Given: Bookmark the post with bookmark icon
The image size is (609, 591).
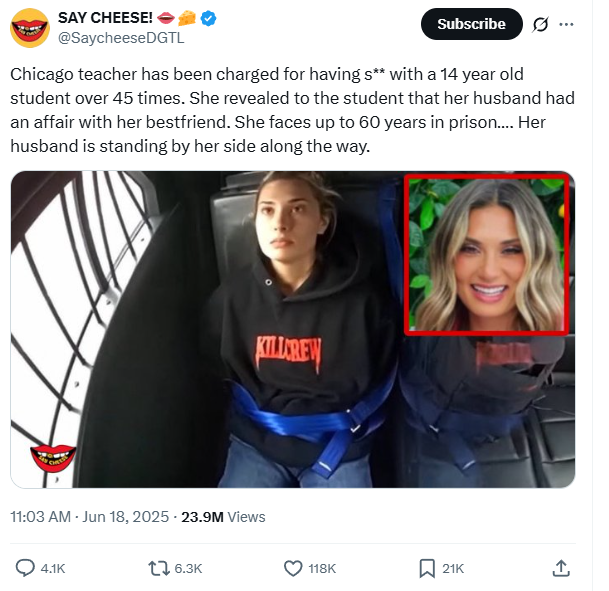Looking at the screenshot, I should coord(427,568).
